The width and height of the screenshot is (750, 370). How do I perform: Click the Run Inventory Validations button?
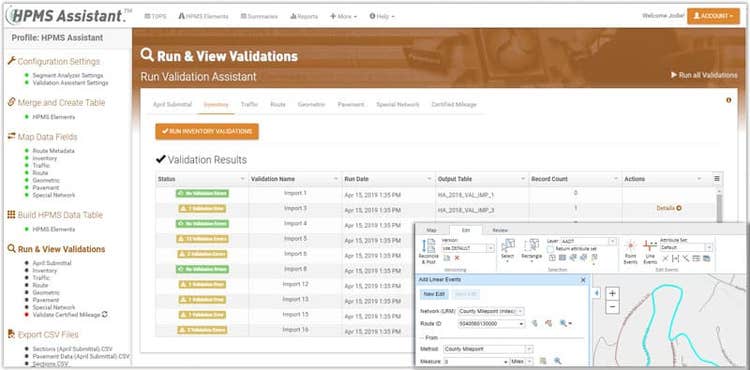pyautogui.click(x=207, y=131)
